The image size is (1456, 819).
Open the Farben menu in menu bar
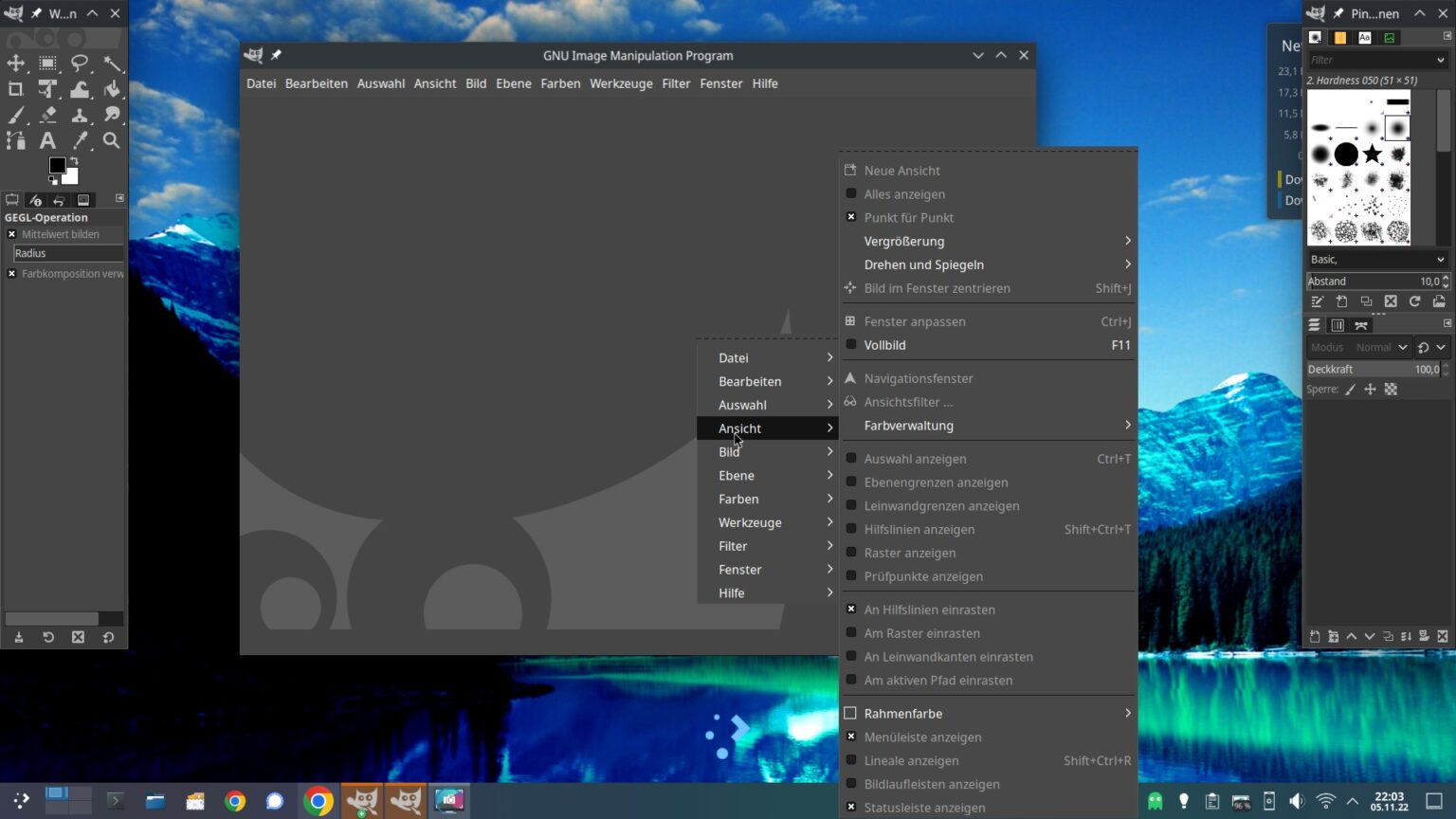coord(560,83)
